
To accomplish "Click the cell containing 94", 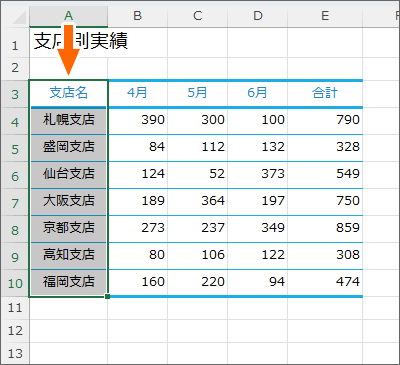I will click(258, 283).
